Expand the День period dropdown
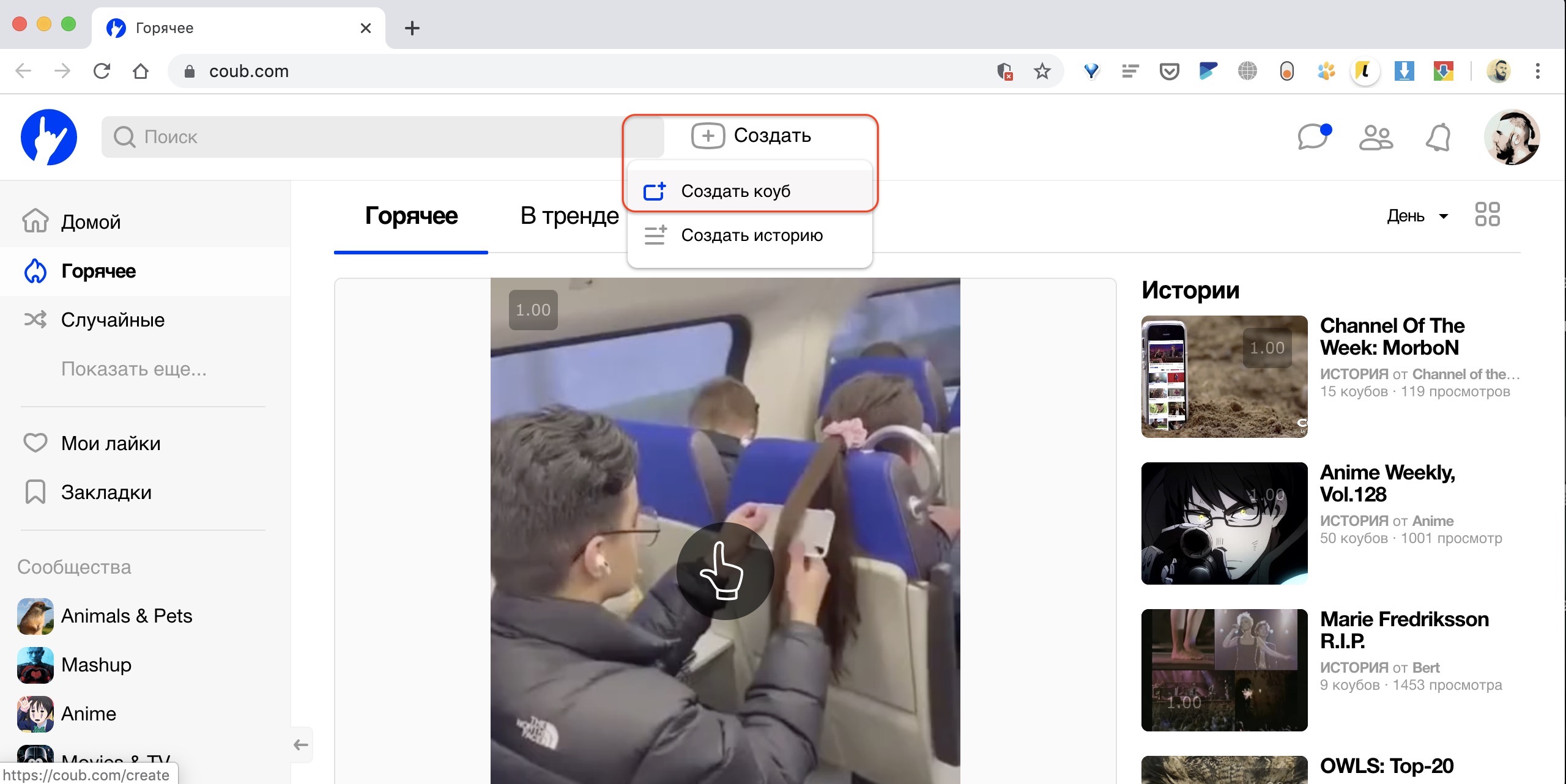 [x=1417, y=216]
